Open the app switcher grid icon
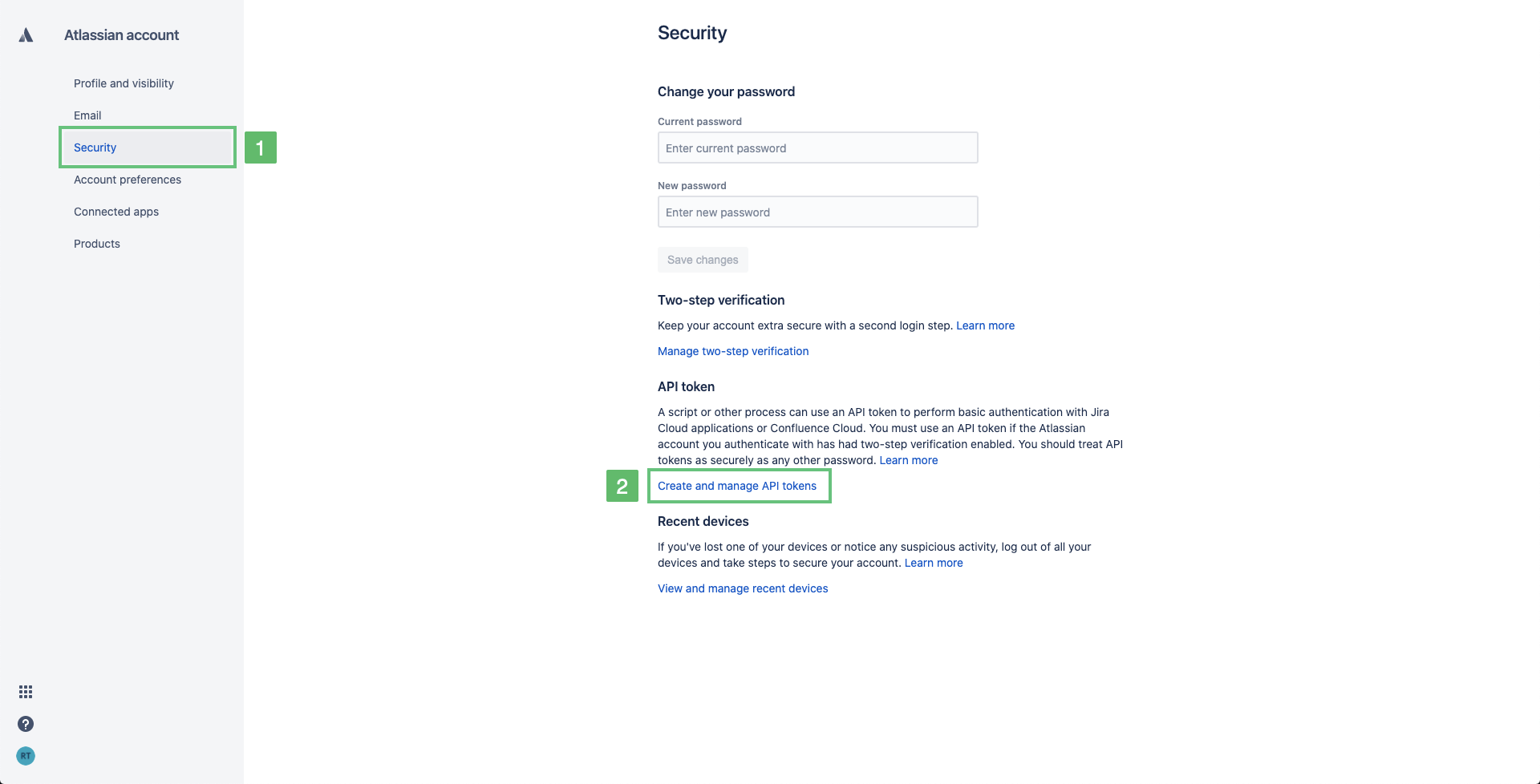 pos(26,692)
